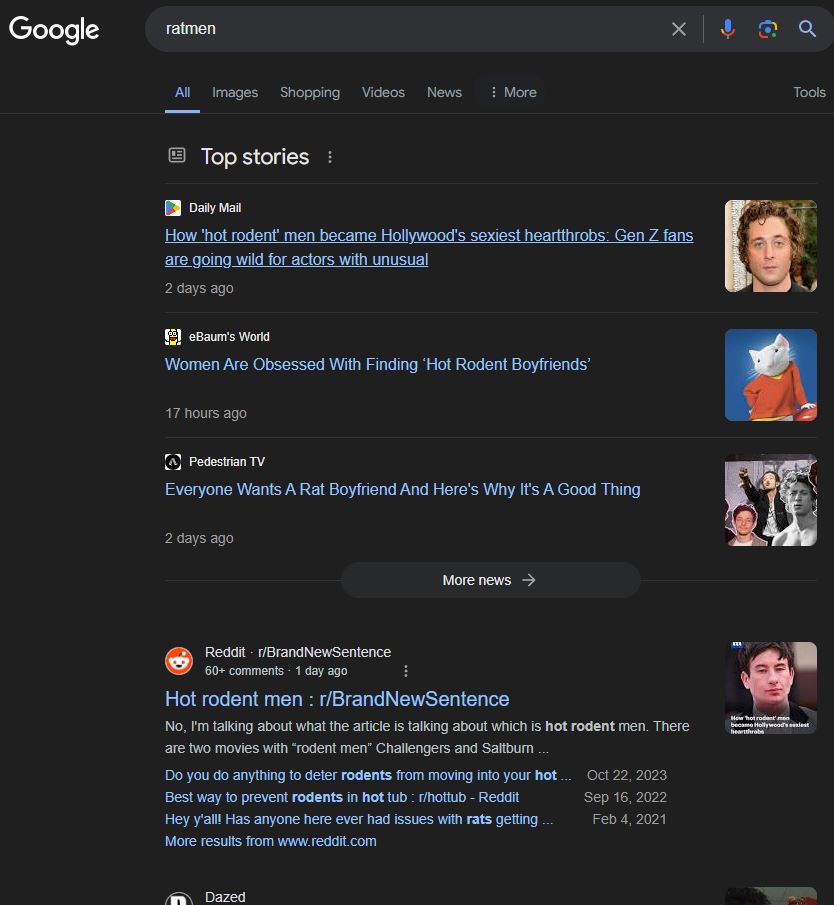
Task: Click the Daily Mail source name
Action: click(215, 208)
